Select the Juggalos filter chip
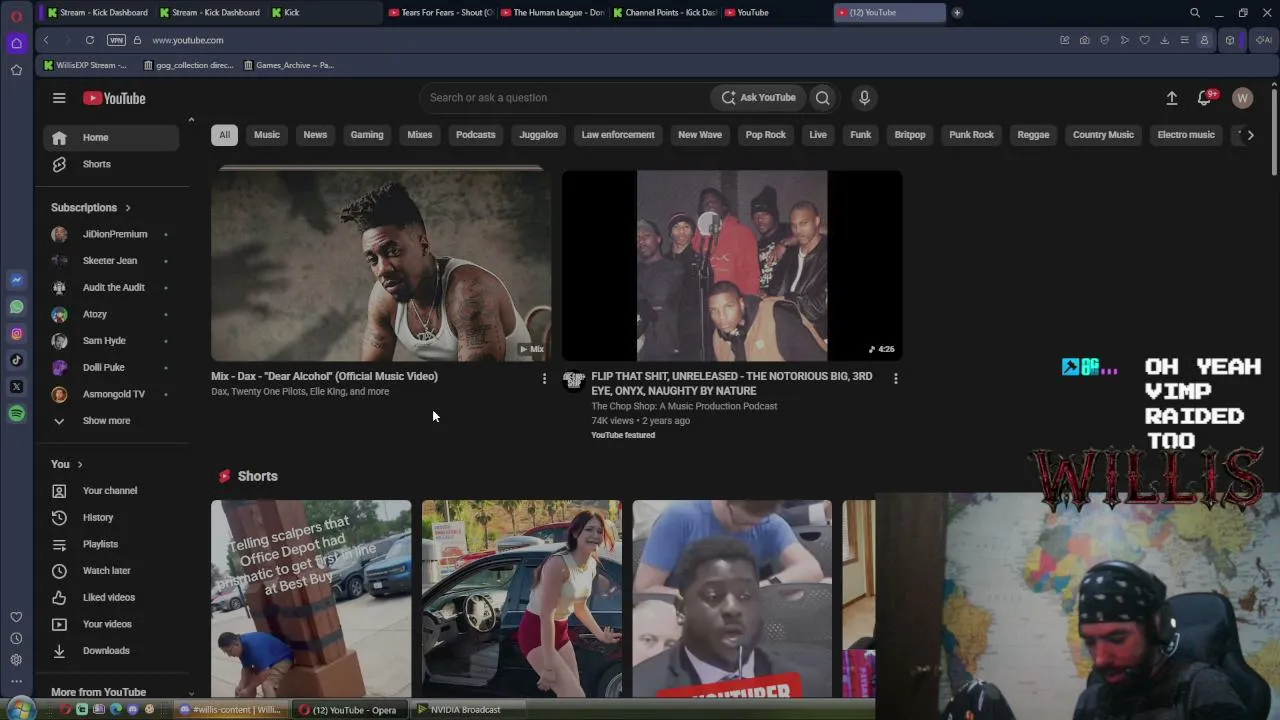 coord(538,135)
